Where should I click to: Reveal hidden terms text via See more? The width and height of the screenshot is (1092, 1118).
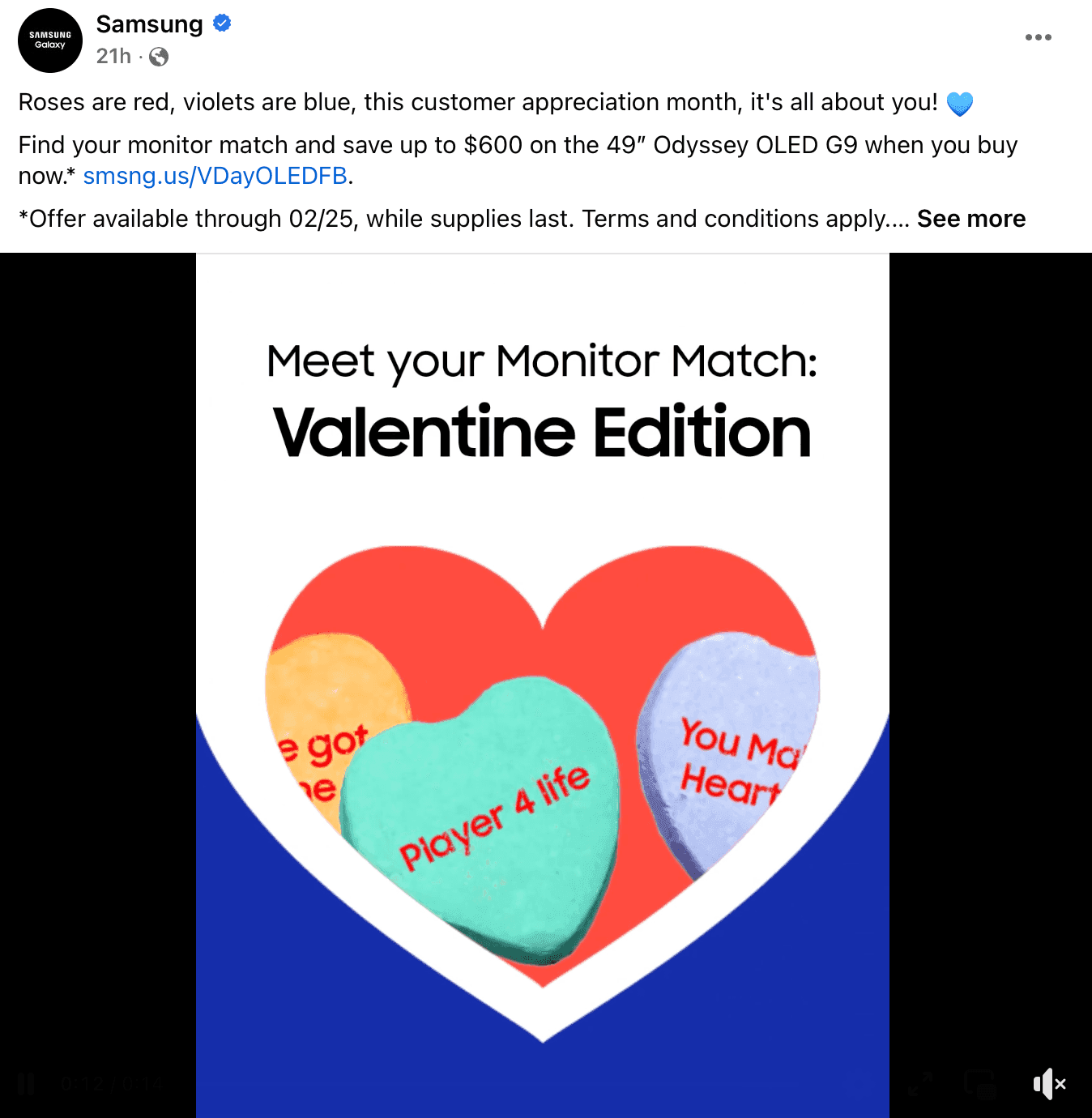tap(970, 218)
